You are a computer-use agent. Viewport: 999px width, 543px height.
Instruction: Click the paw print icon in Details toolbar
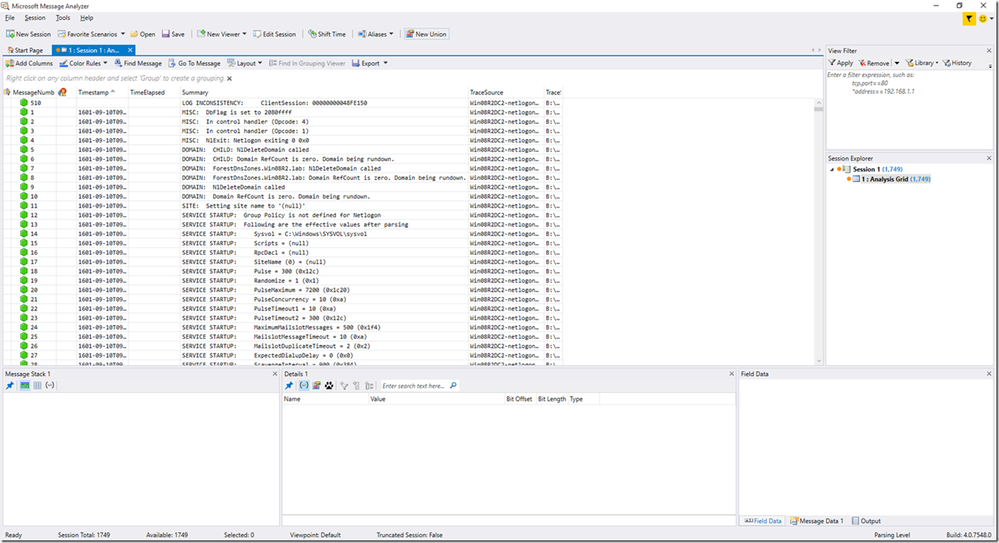pos(329,386)
